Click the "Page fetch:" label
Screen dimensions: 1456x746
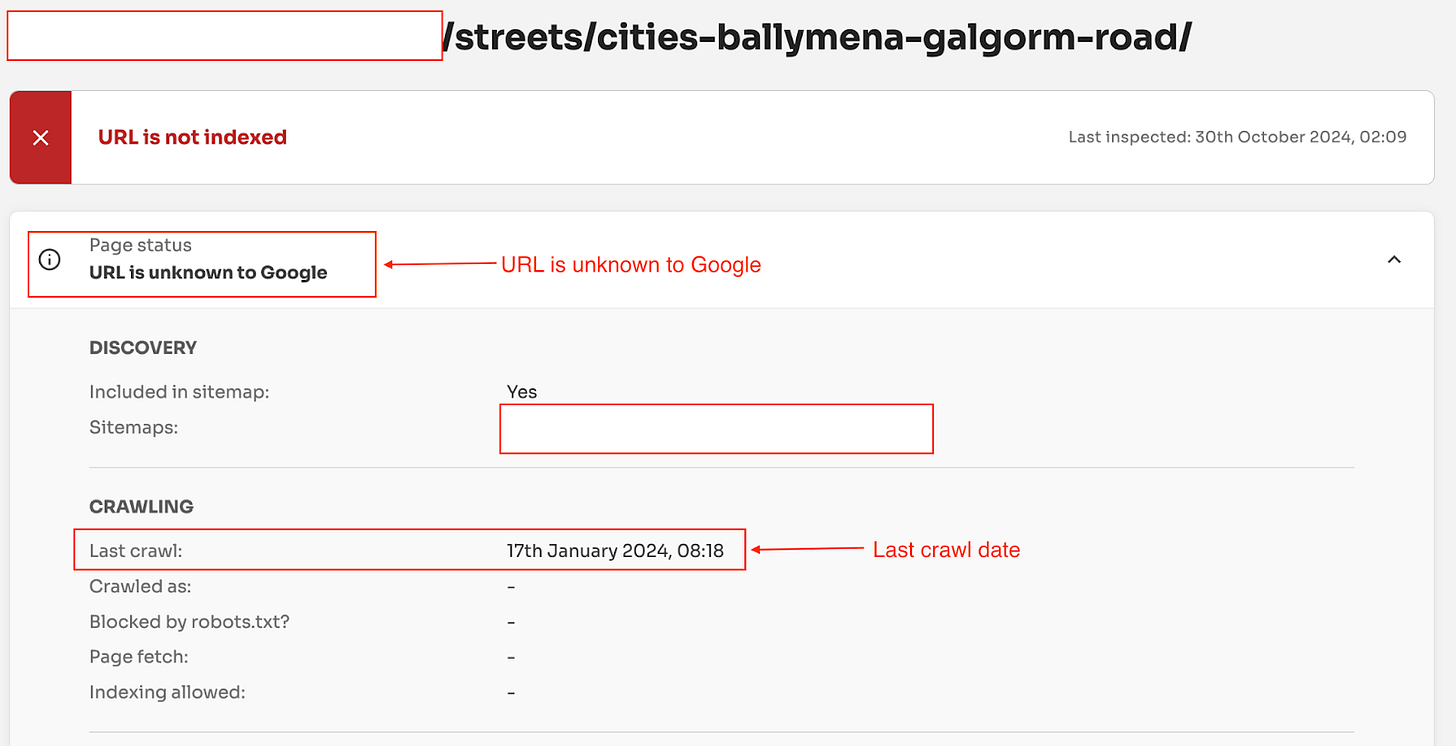(139, 657)
